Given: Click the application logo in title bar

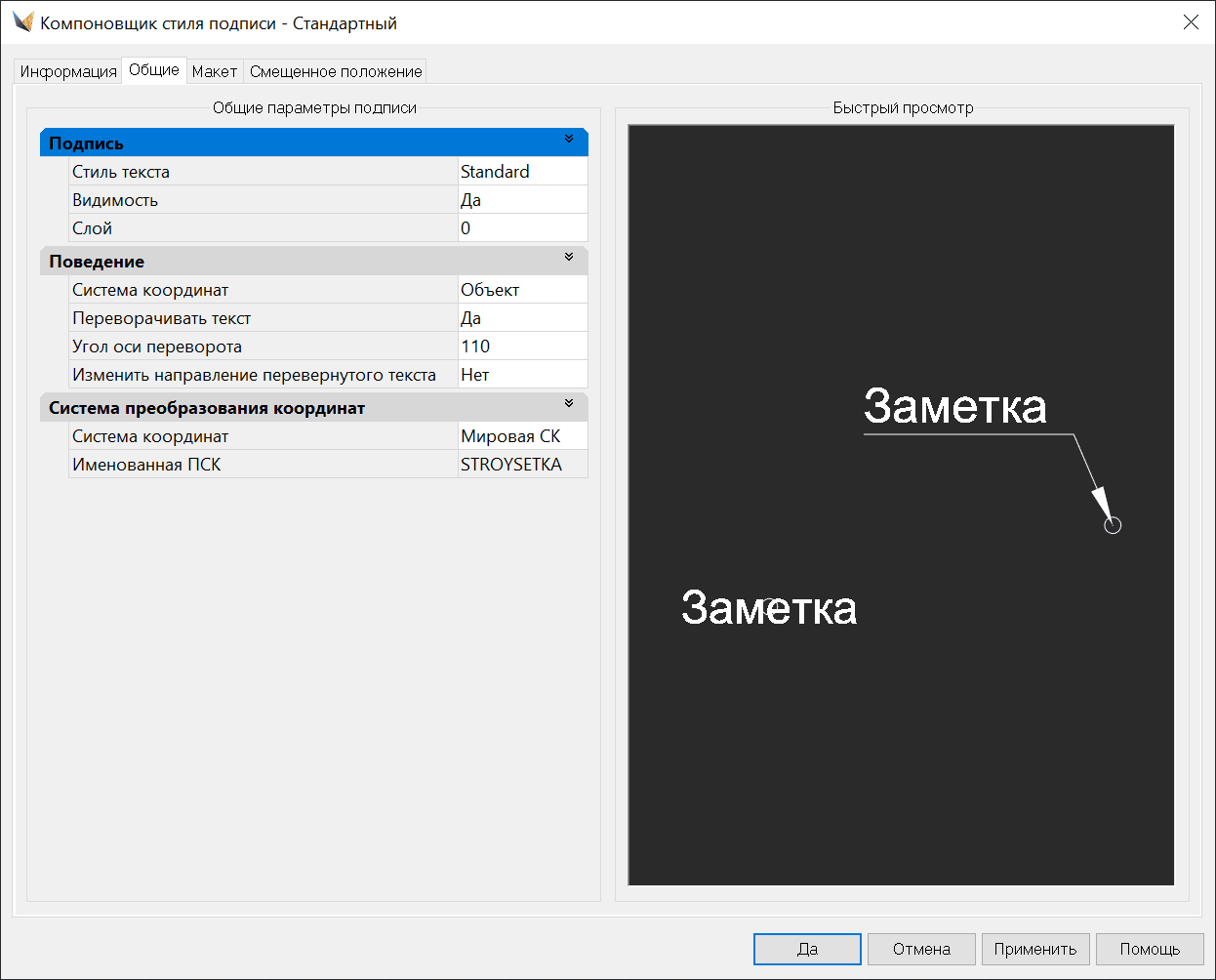Looking at the screenshot, I should (x=22, y=22).
